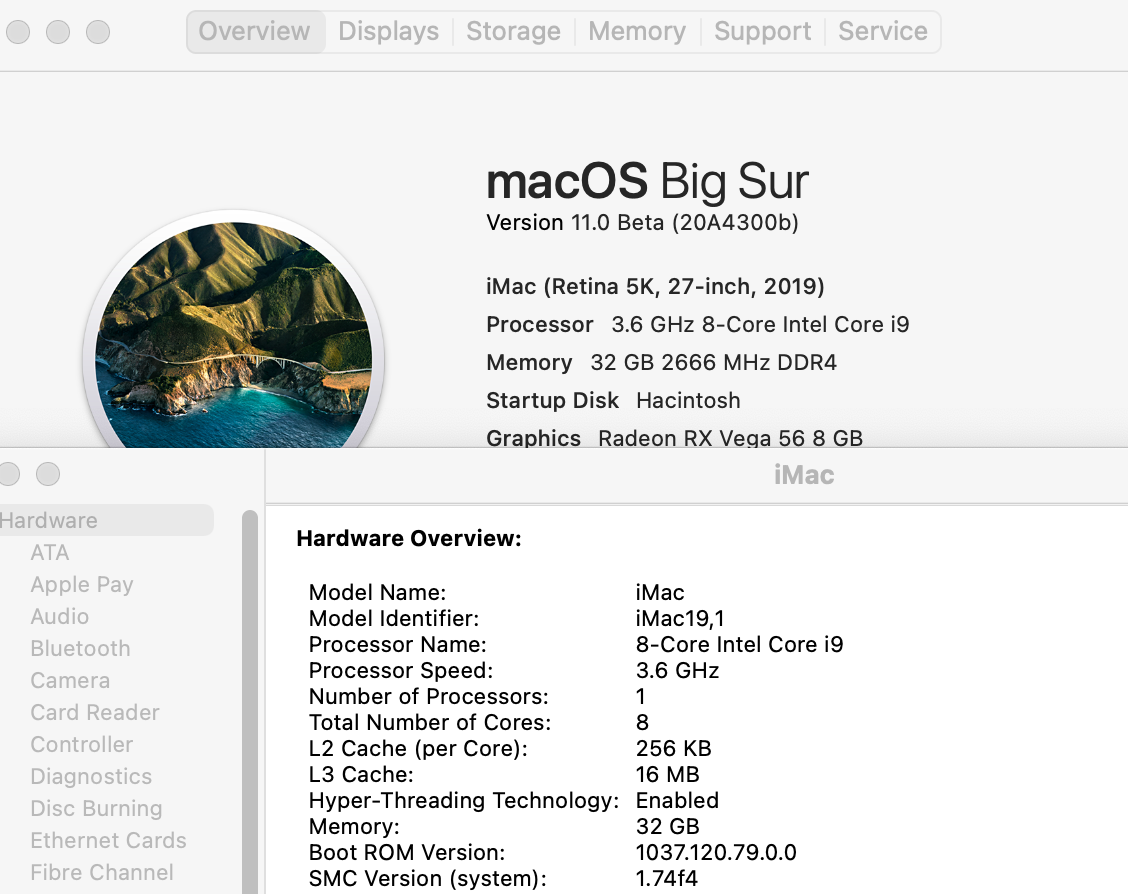1128x894 pixels.
Task: Open the Displays tab
Action: point(388,32)
